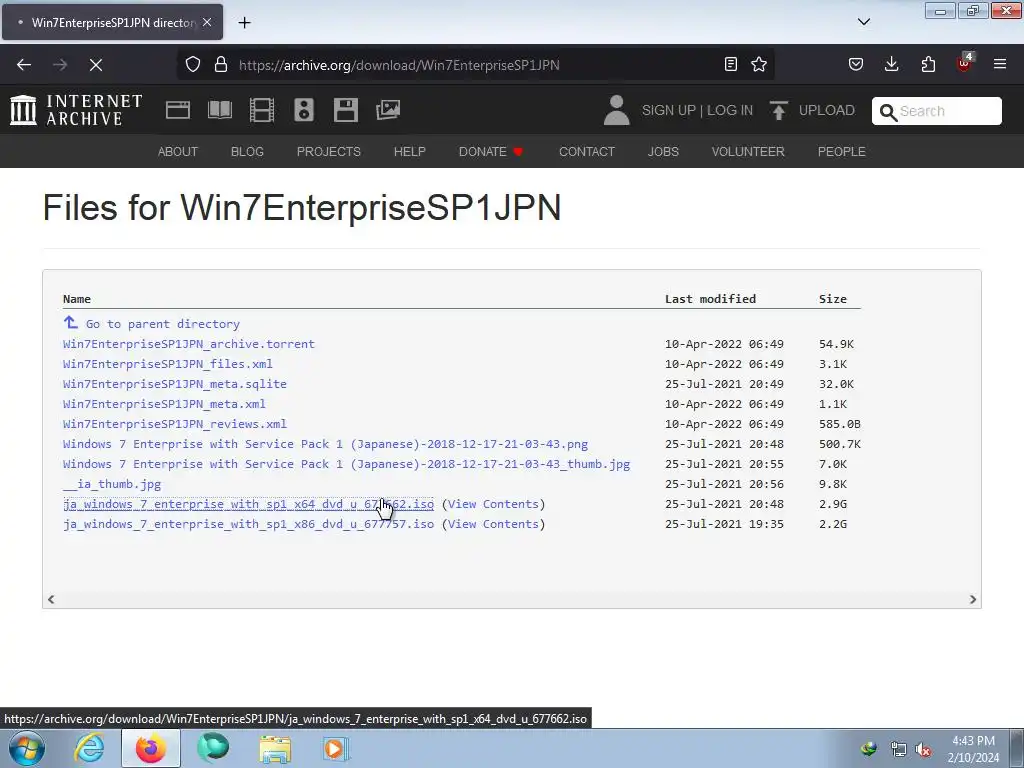Click the file list right scroll arrow
This screenshot has height=768, width=1024.
click(x=972, y=600)
